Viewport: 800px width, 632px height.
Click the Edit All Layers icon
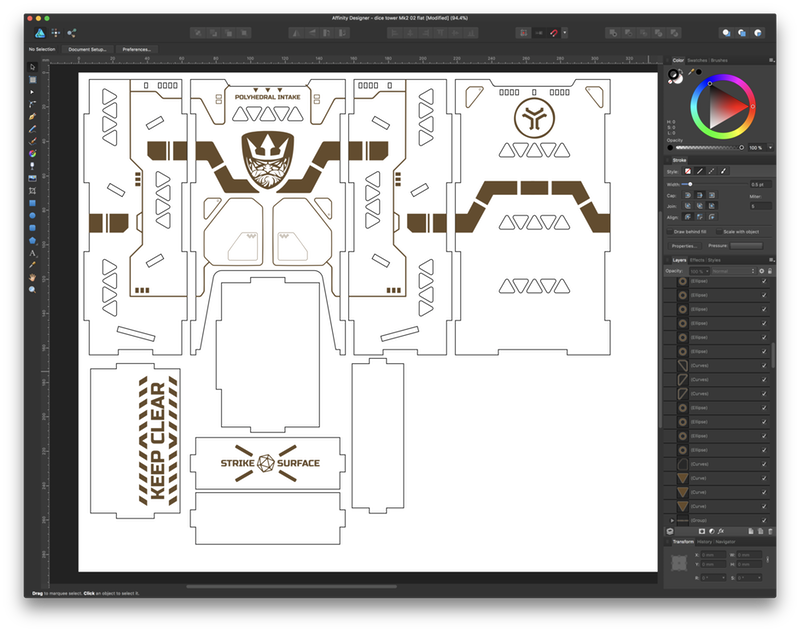670,532
